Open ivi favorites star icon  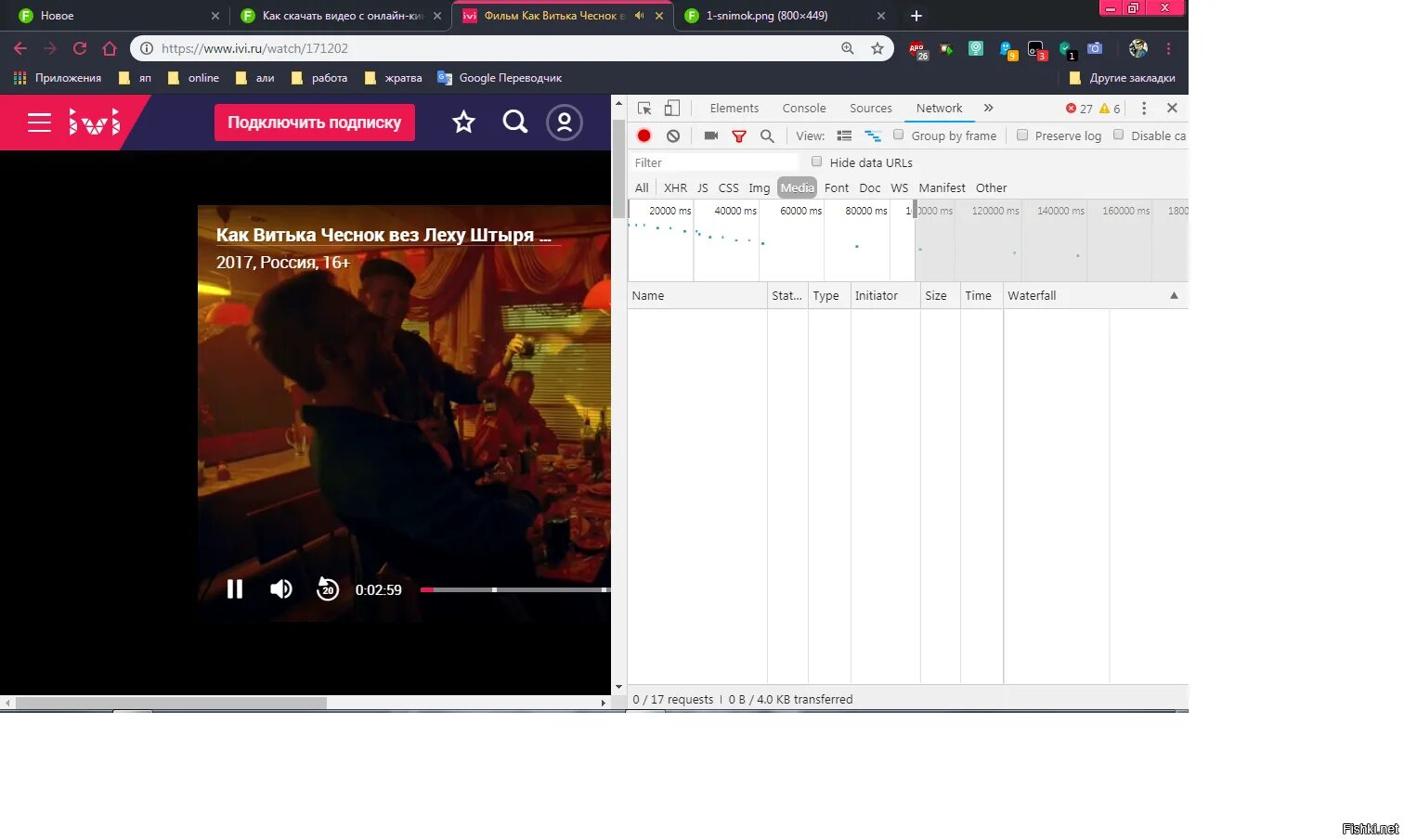coord(463,122)
